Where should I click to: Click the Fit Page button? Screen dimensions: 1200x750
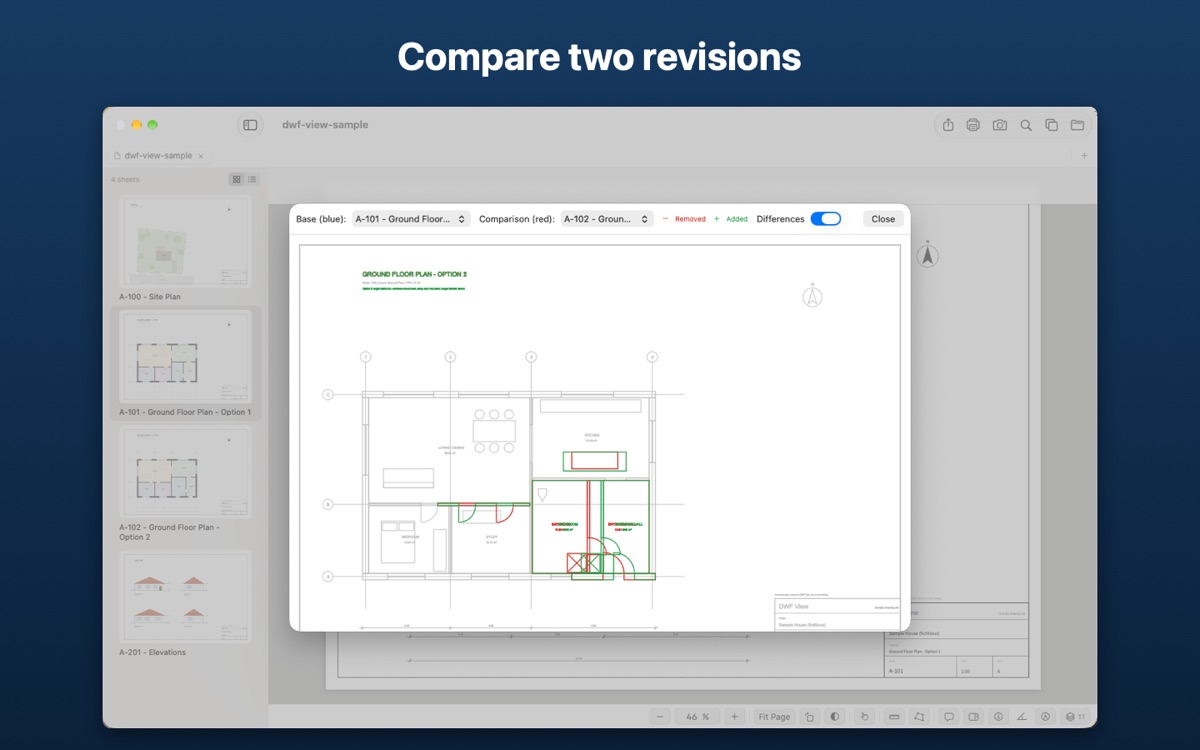[x=774, y=716]
